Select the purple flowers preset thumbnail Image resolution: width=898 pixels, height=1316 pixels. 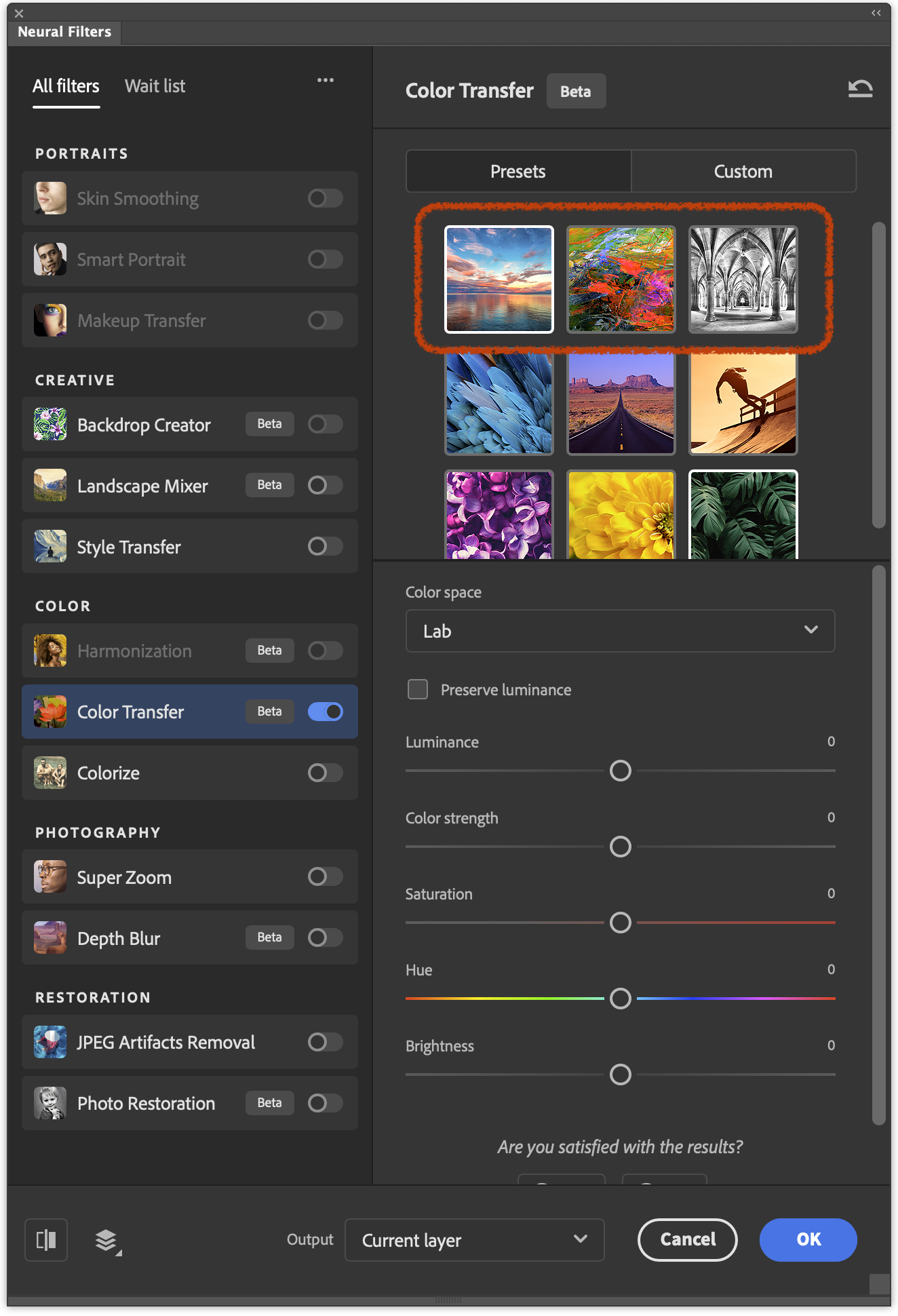click(x=499, y=515)
